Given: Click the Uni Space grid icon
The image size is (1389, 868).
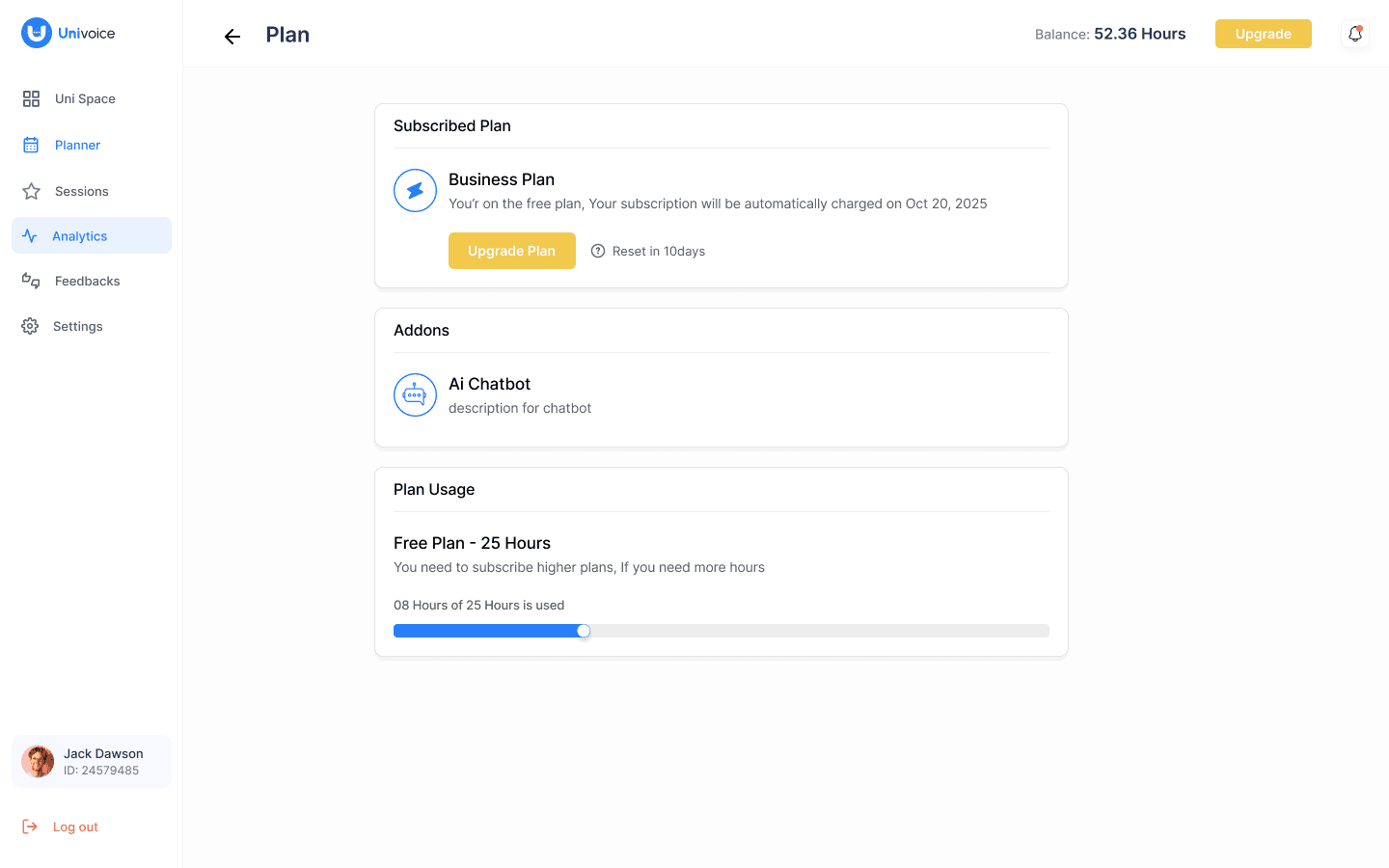Looking at the screenshot, I should pyautogui.click(x=31, y=98).
